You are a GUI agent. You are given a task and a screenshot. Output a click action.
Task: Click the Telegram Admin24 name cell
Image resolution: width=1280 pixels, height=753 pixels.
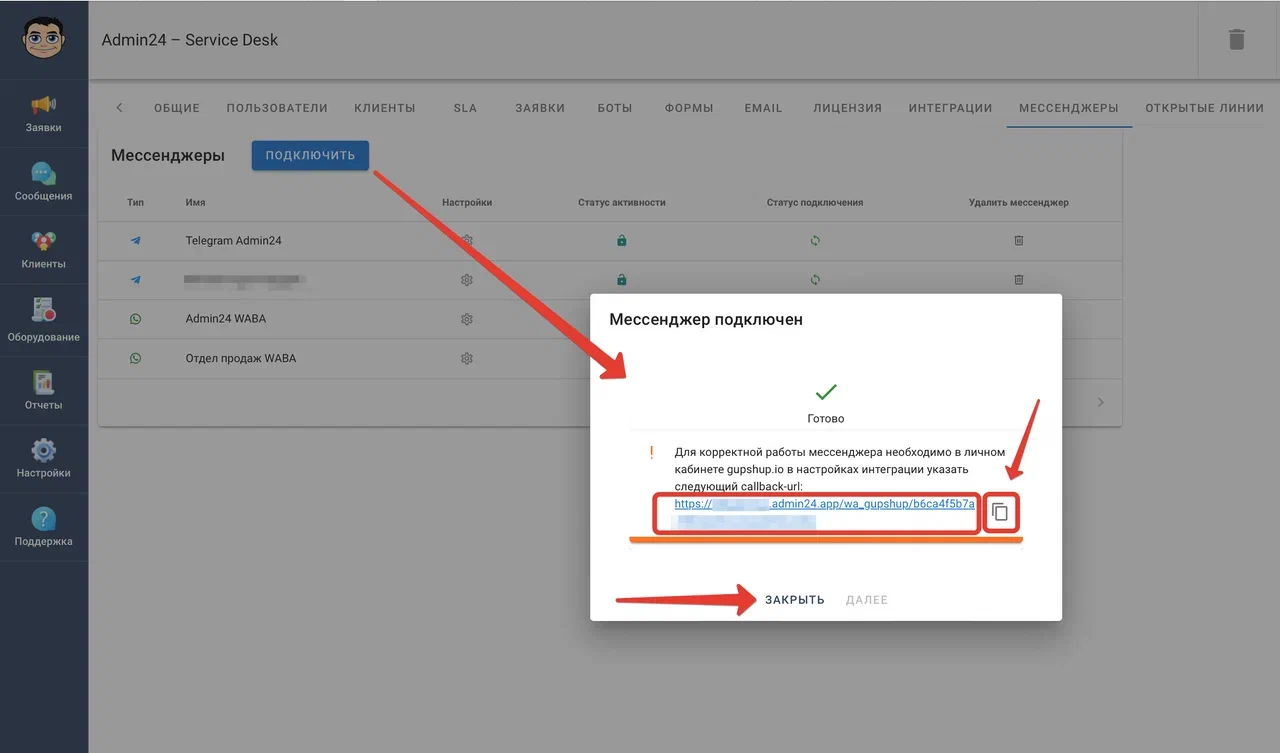coord(233,241)
